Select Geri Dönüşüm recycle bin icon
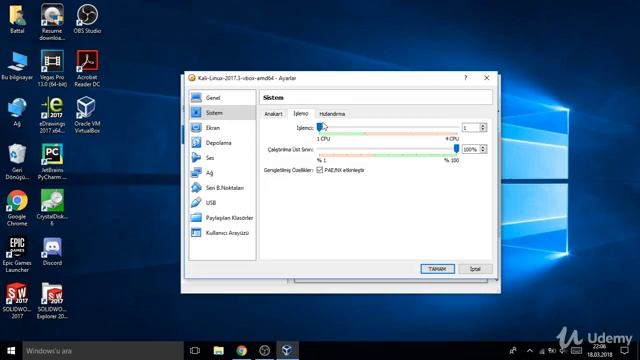Screen dimensions: 640x360 pyautogui.click(x=17, y=161)
